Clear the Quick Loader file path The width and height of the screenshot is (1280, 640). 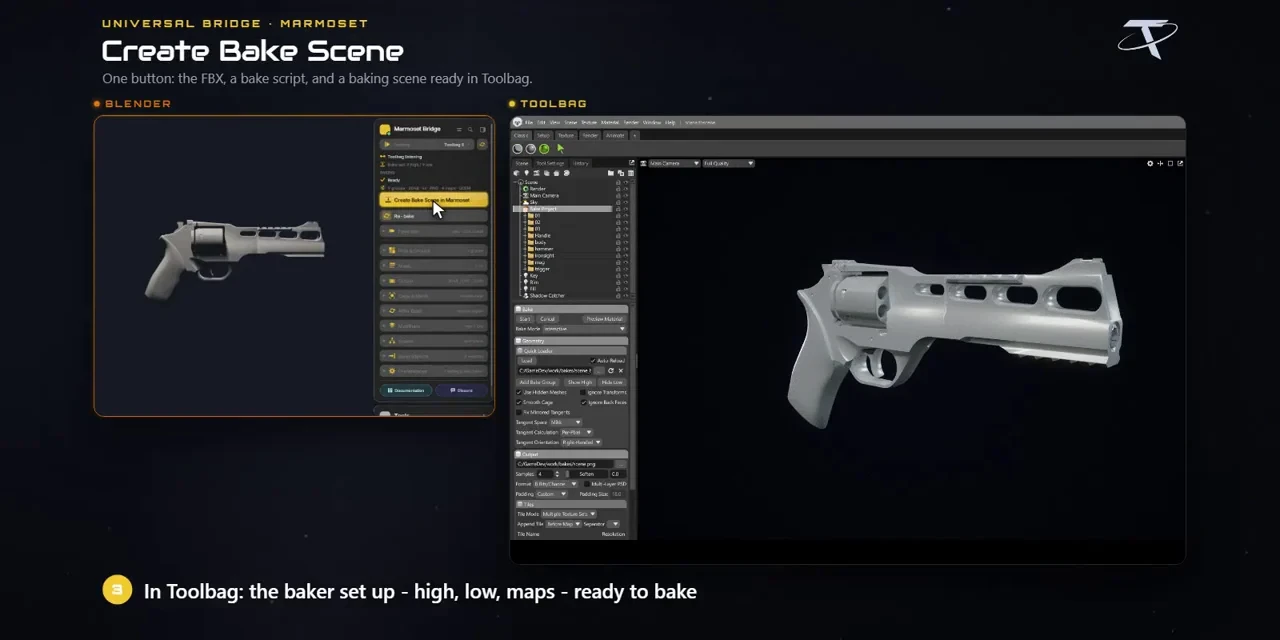[620, 371]
